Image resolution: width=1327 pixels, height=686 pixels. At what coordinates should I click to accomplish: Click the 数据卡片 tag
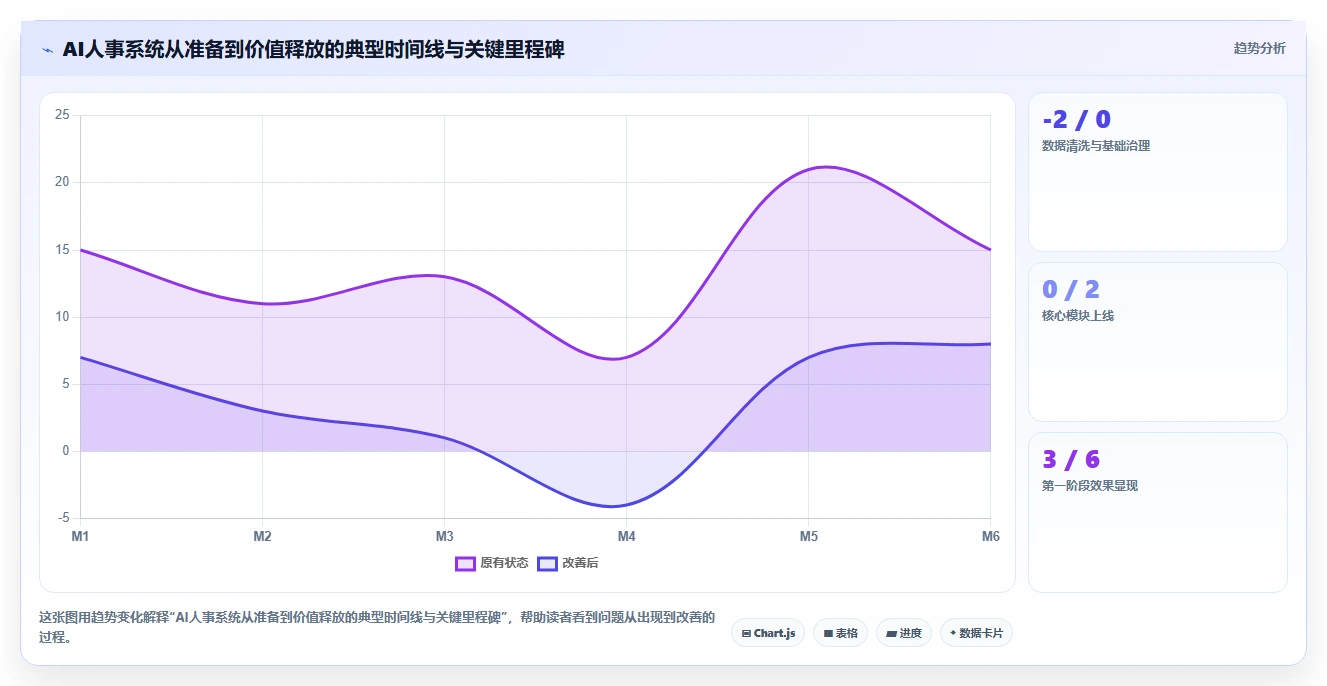pos(976,633)
